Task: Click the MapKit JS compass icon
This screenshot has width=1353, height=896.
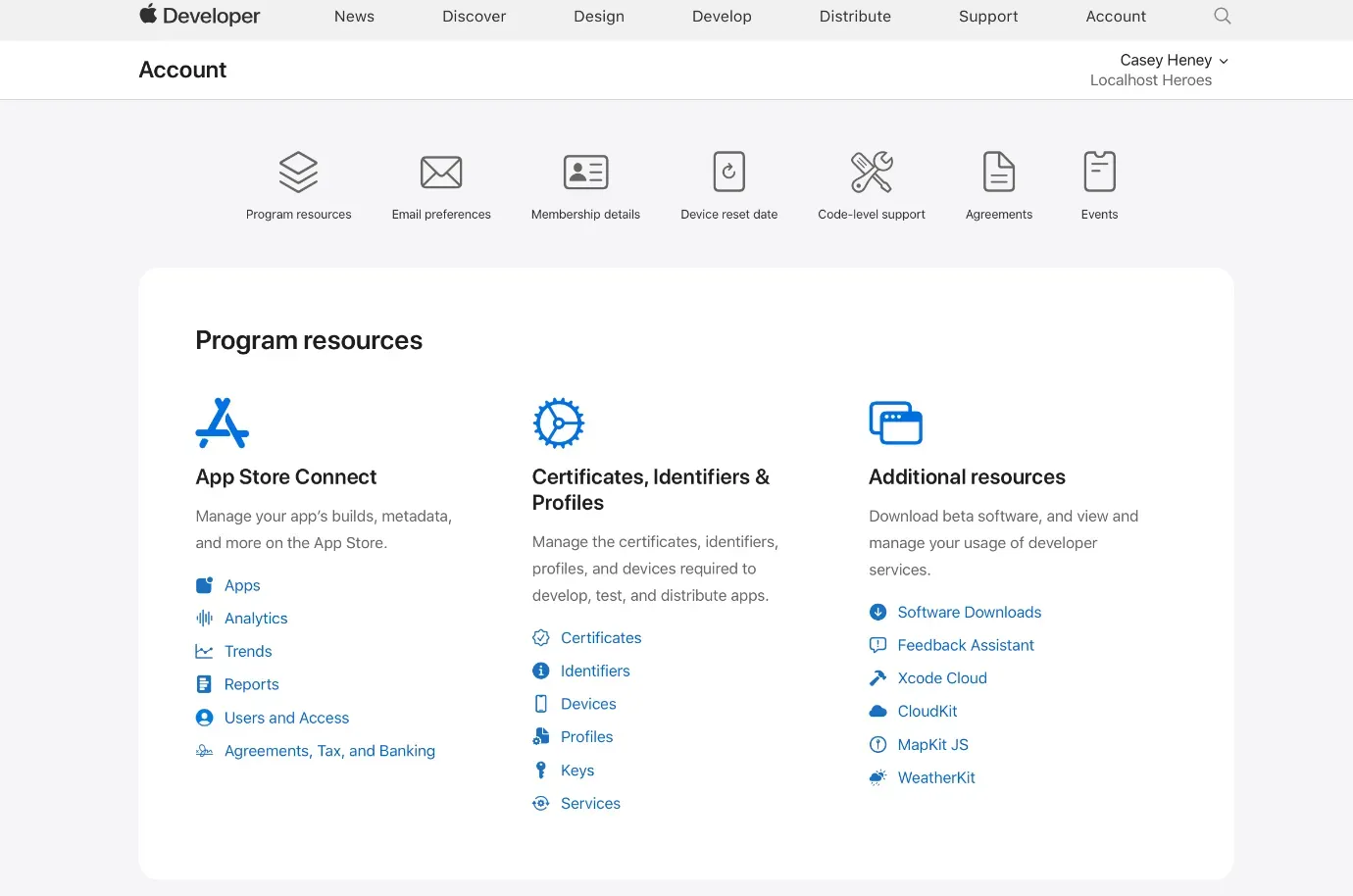Action: (877, 744)
